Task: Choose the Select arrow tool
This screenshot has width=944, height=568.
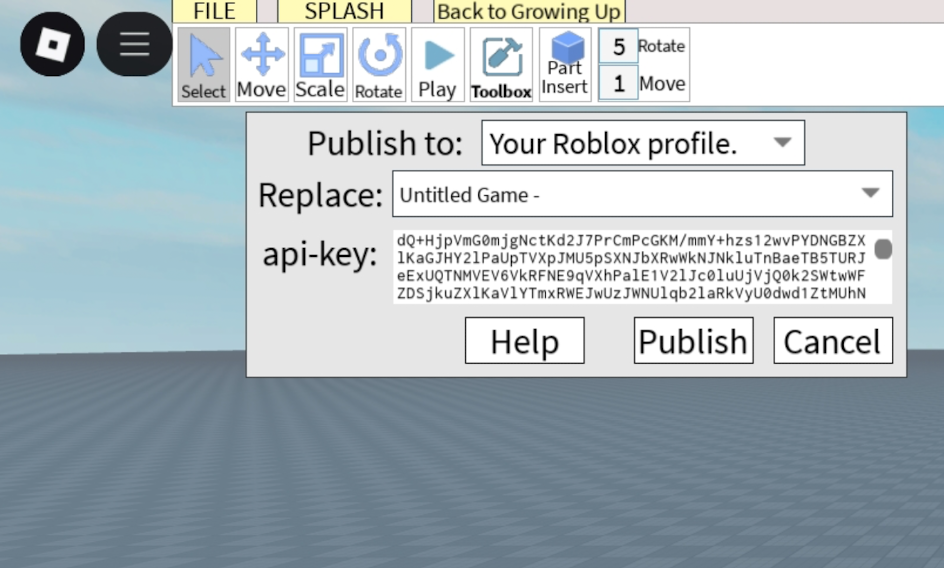Action: pyautogui.click(x=204, y=65)
